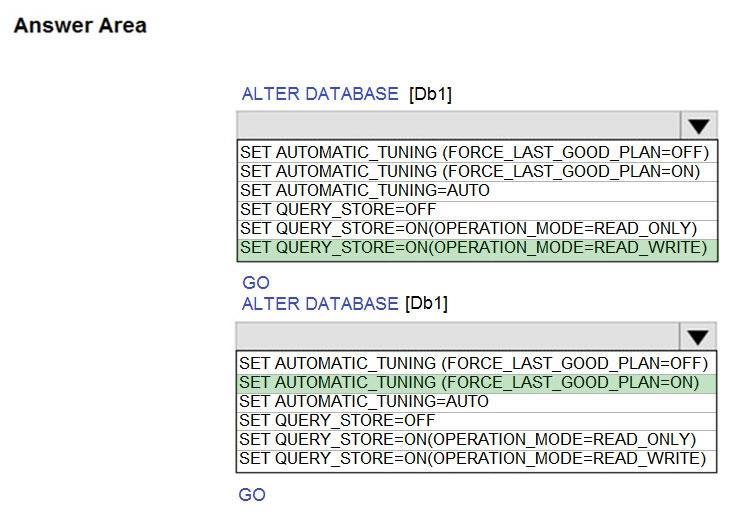Select READ_ONLY operation mode in second list
The width and height of the screenshot is (734, 519).
click(476, 440)
